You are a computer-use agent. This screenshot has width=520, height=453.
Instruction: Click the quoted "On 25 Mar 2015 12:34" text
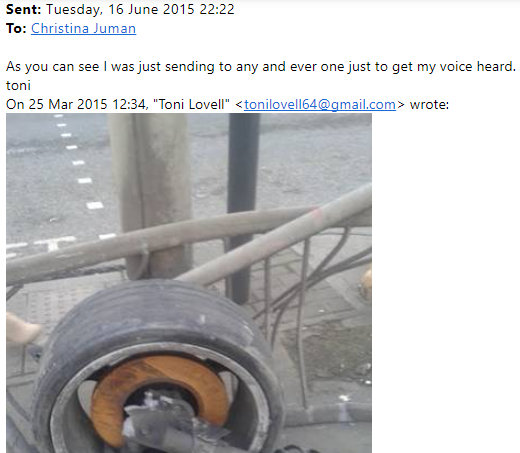point(77,104)
